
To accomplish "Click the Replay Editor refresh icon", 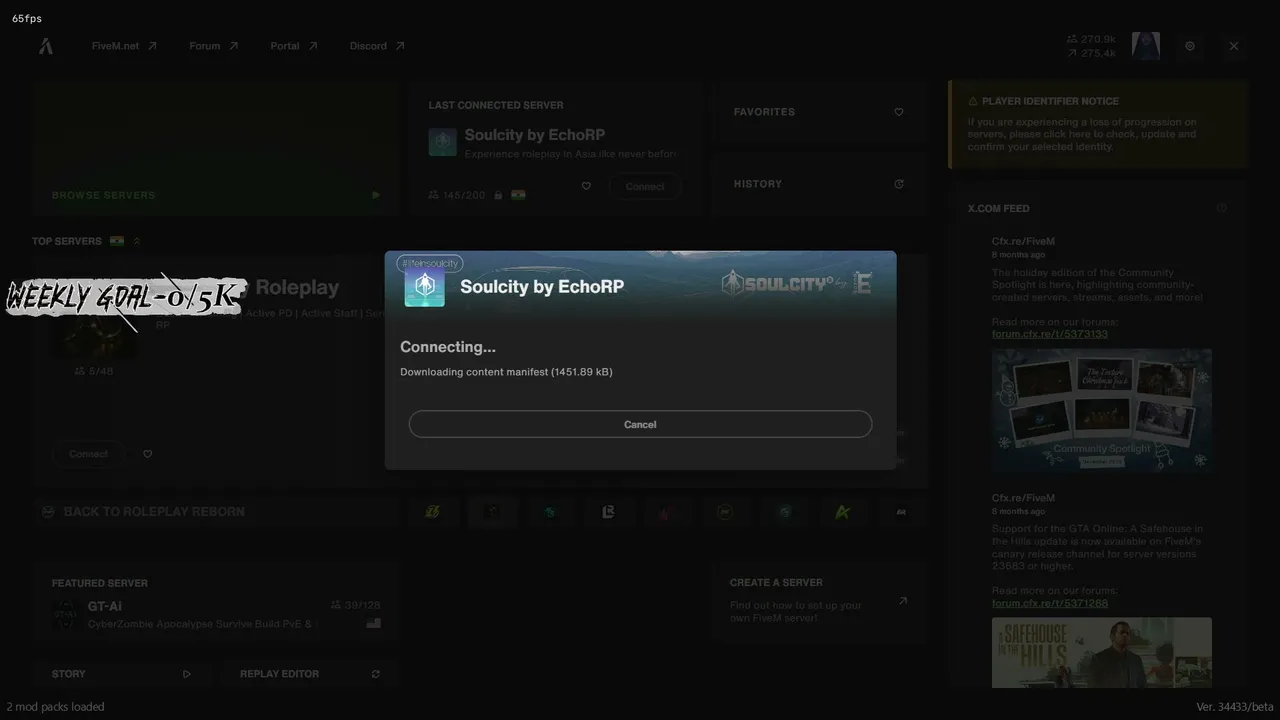I will [x=376, y=674].
